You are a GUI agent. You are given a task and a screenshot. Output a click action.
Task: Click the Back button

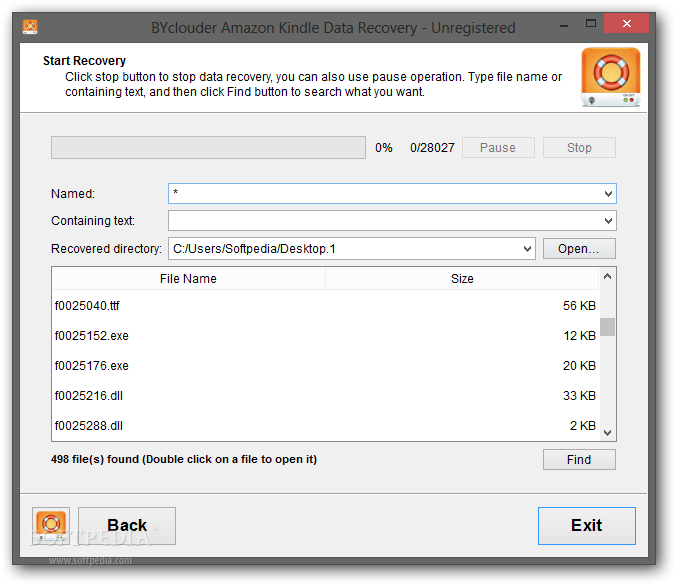(127, 526)
